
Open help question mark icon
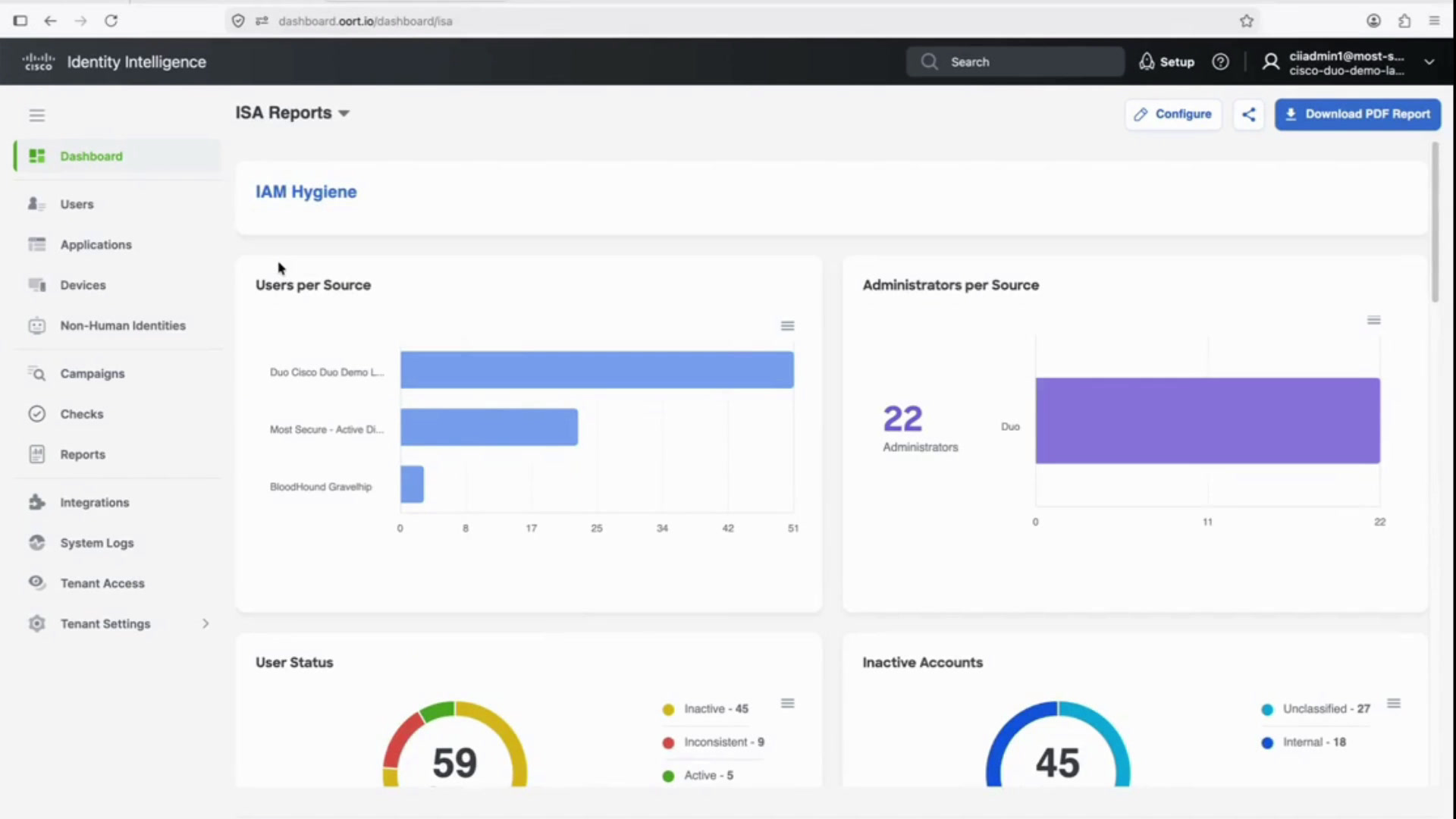coord(1220,62)
